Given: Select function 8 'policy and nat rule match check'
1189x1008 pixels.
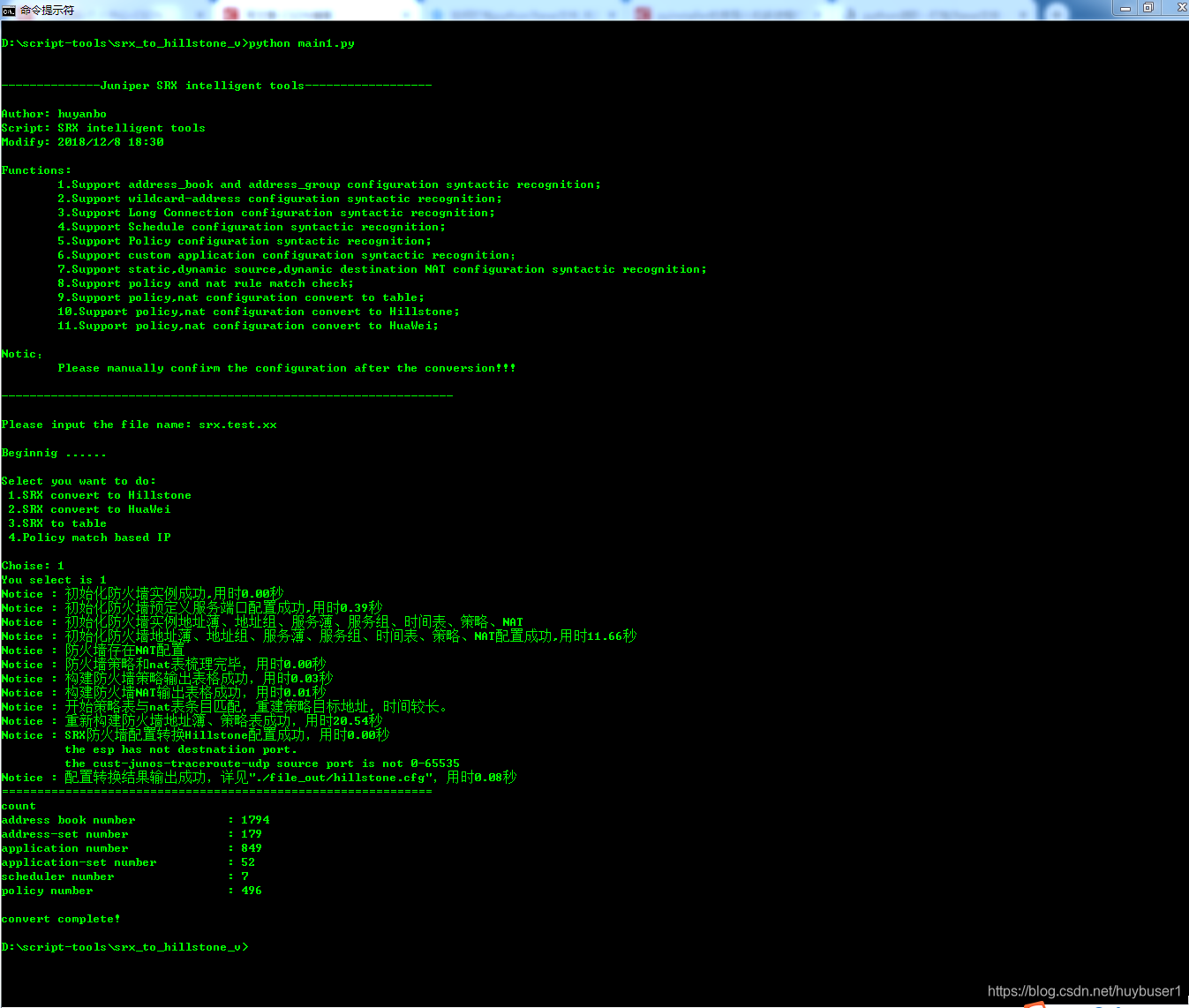Looking at the screenshot, I should (206, 283).
